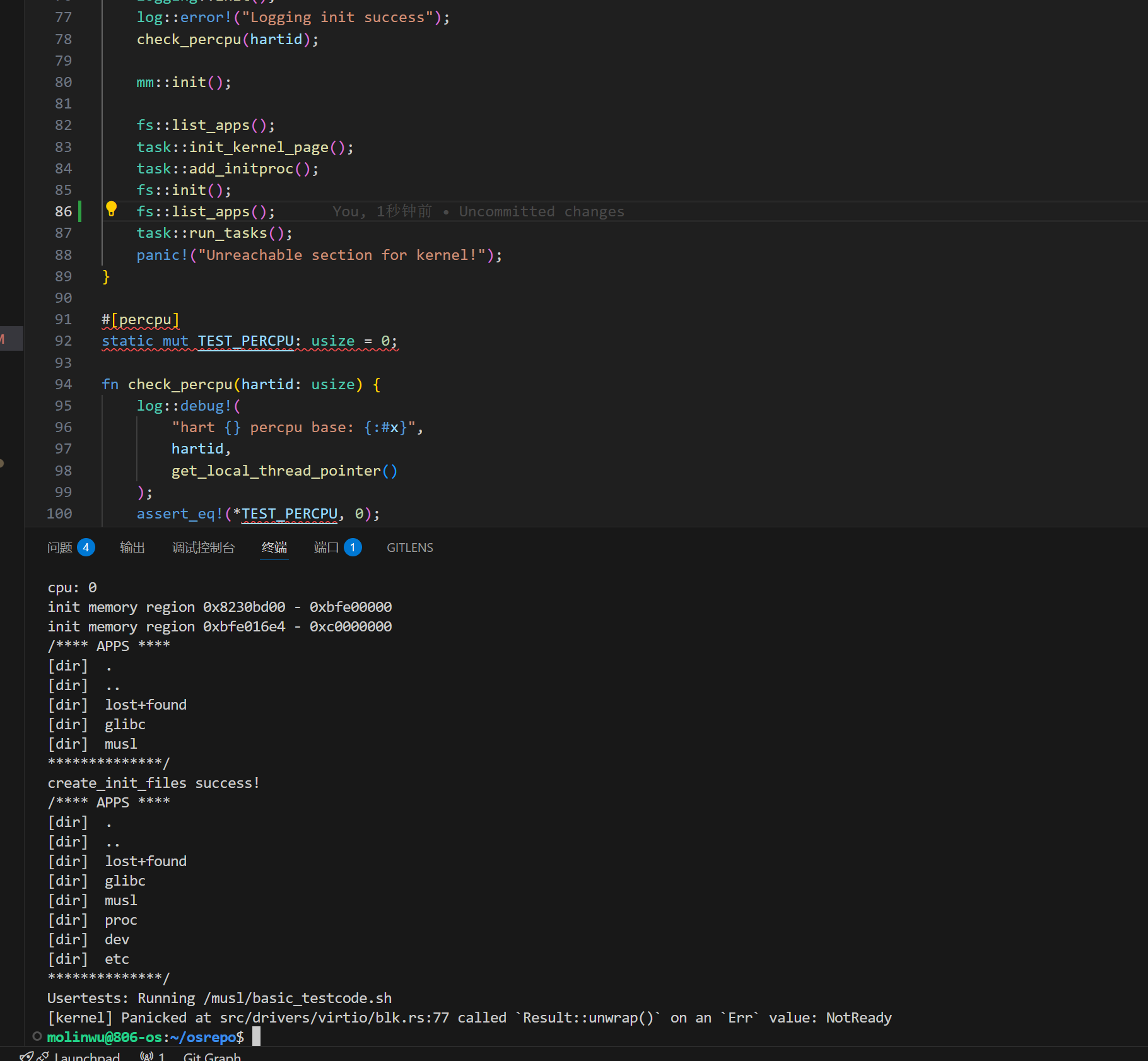Click line number 94 in the gutter
The height and width of the screenshot is (1061, 1148).
coord(63,384)
